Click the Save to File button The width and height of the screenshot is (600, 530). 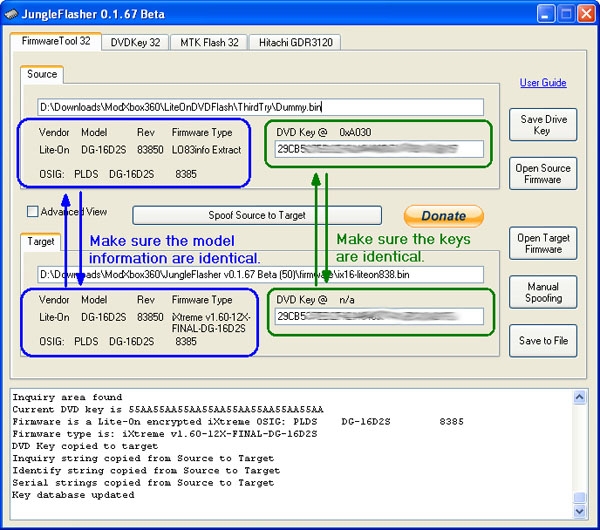543,341
